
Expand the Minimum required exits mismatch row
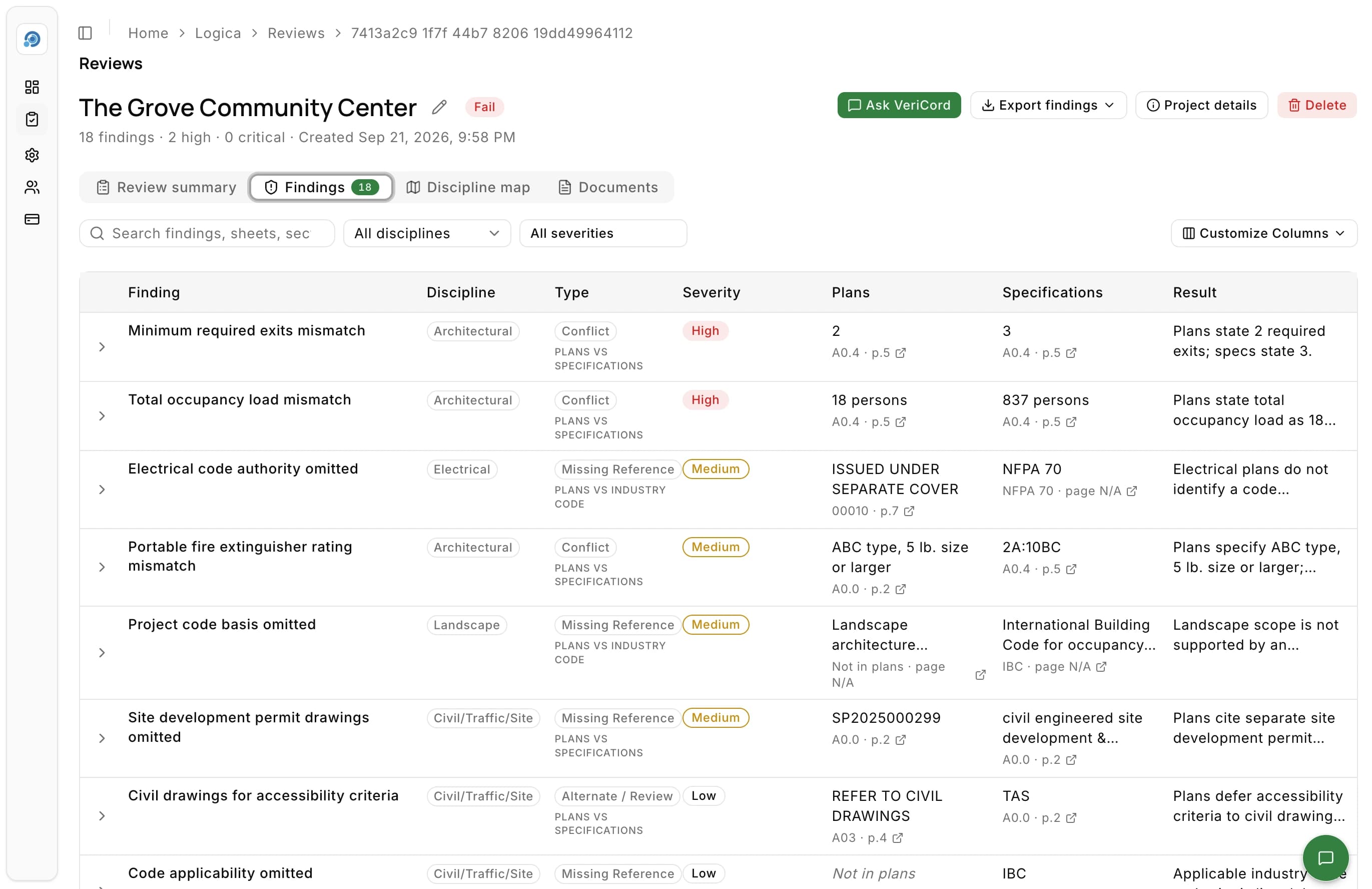coord(102,347)
